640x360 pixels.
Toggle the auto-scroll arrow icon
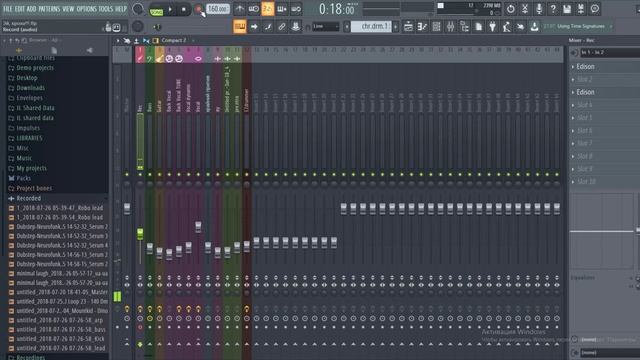254,27
